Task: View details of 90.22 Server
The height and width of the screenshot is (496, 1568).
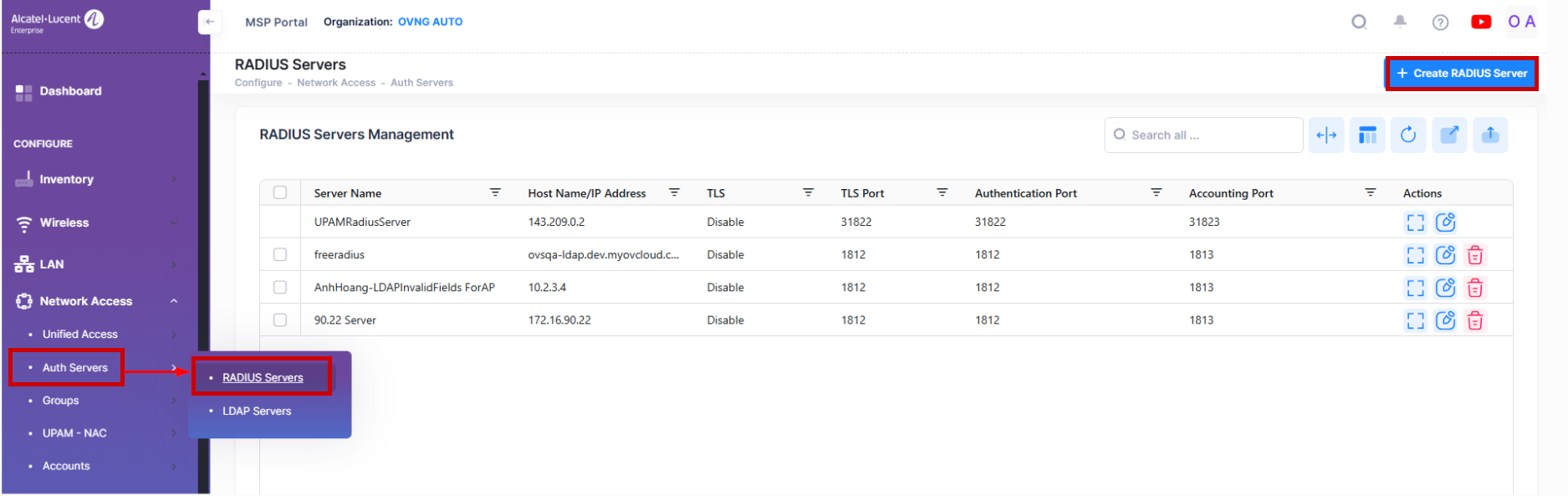Action: (1415, 320)
